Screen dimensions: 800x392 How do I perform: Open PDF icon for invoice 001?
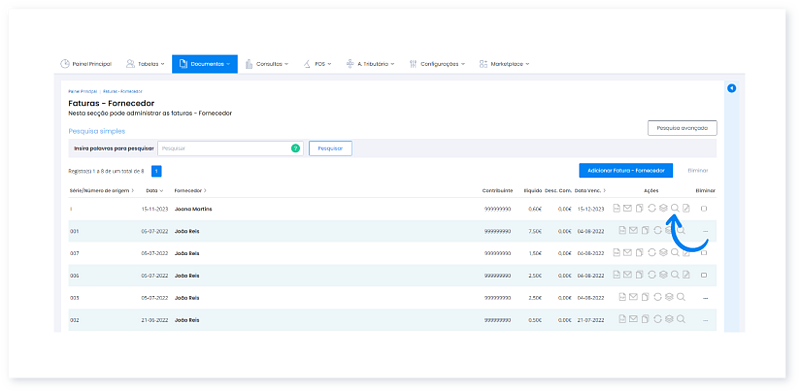[x=622, y=231]
